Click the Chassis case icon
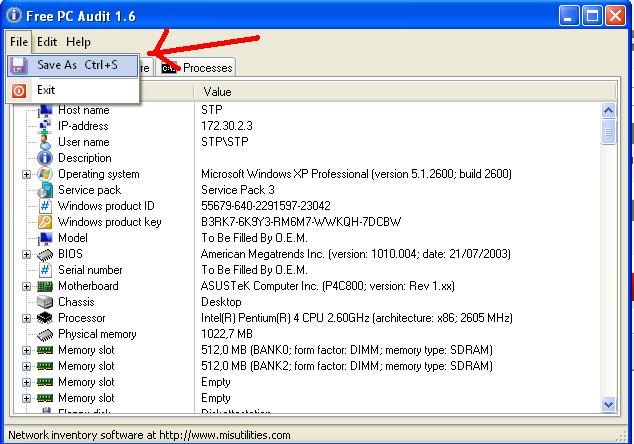 45,302
